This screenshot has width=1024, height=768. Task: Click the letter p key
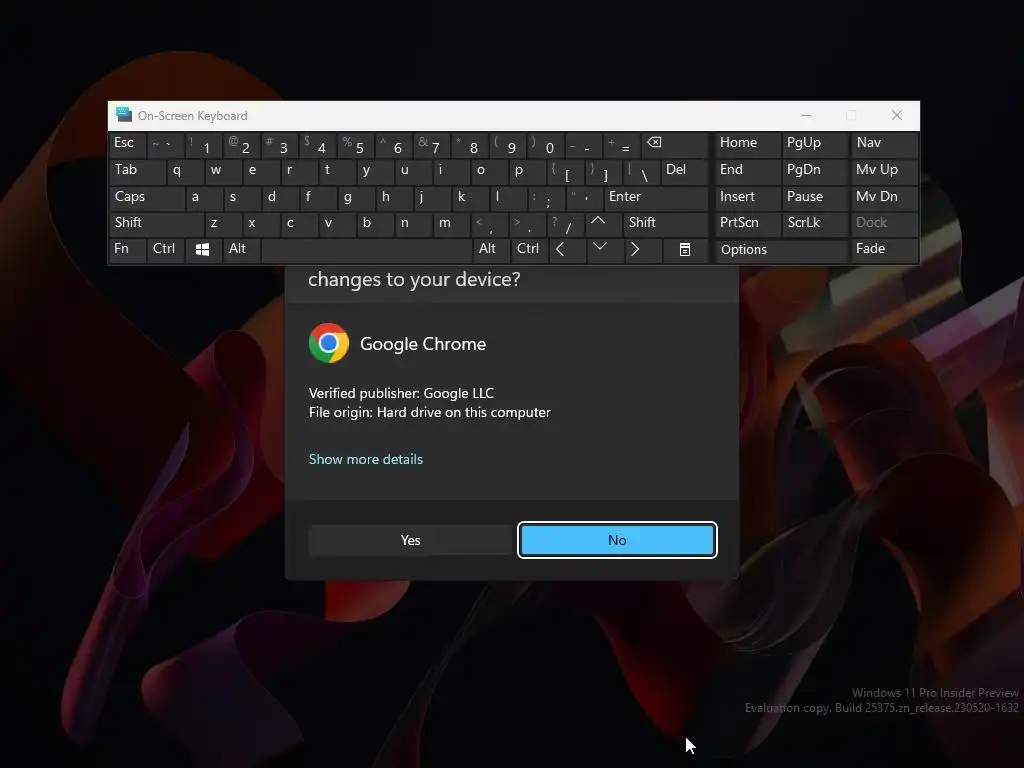(x=526, y=170)
